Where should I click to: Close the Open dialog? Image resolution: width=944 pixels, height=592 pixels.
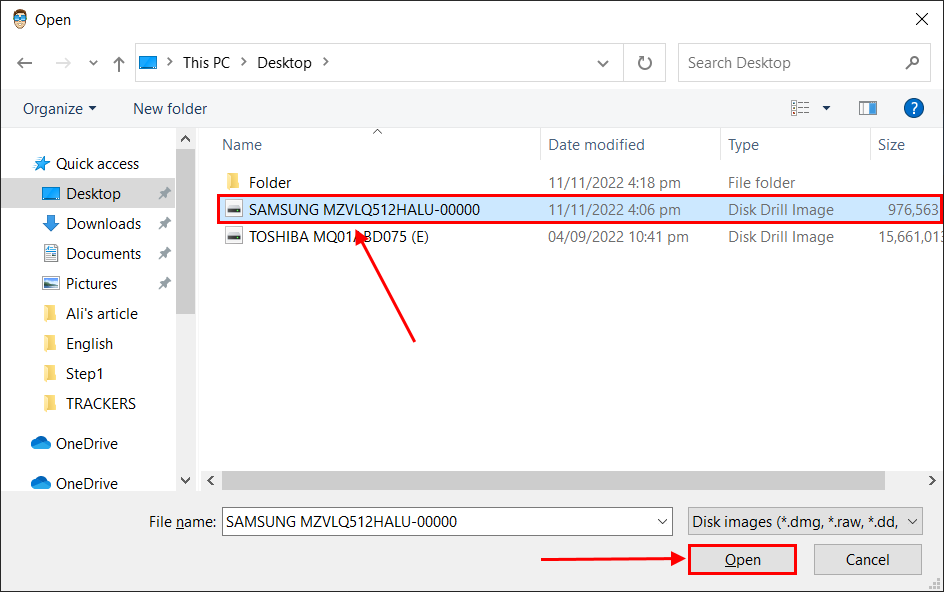922,19
